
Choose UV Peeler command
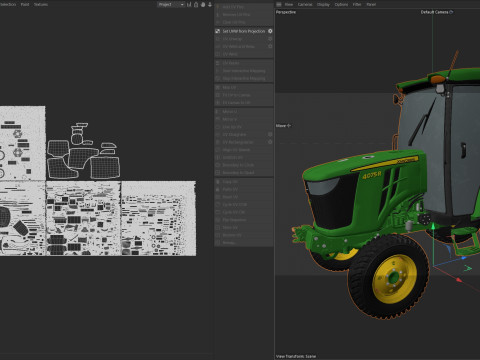(244, 63)
